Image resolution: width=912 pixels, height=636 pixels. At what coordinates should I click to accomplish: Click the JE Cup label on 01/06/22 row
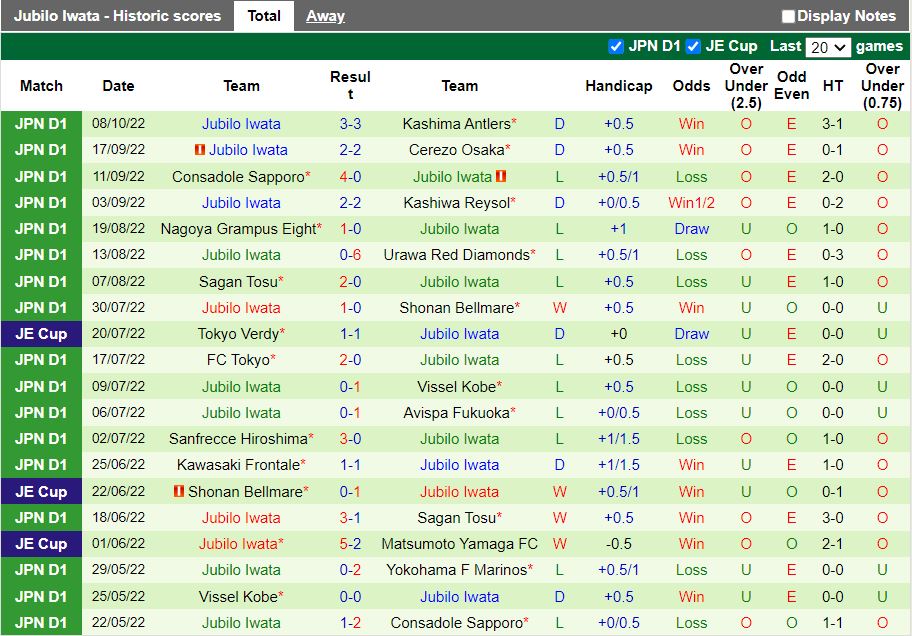(41, 544)
